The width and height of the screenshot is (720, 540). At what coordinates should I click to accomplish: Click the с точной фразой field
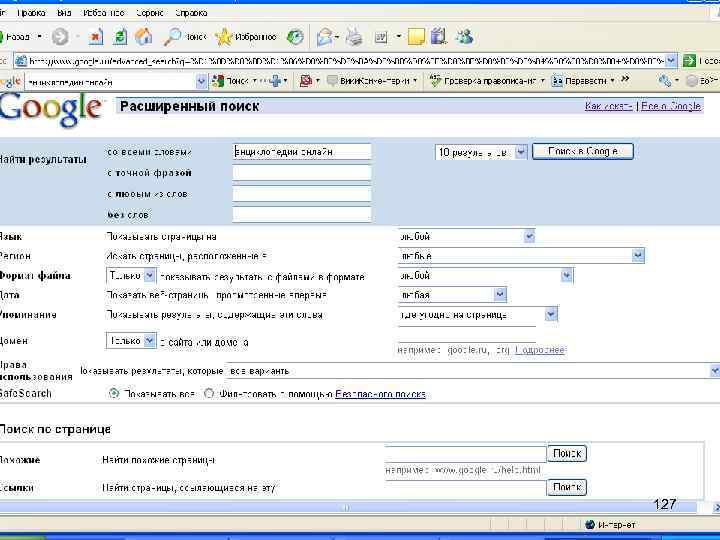point(302,173)
